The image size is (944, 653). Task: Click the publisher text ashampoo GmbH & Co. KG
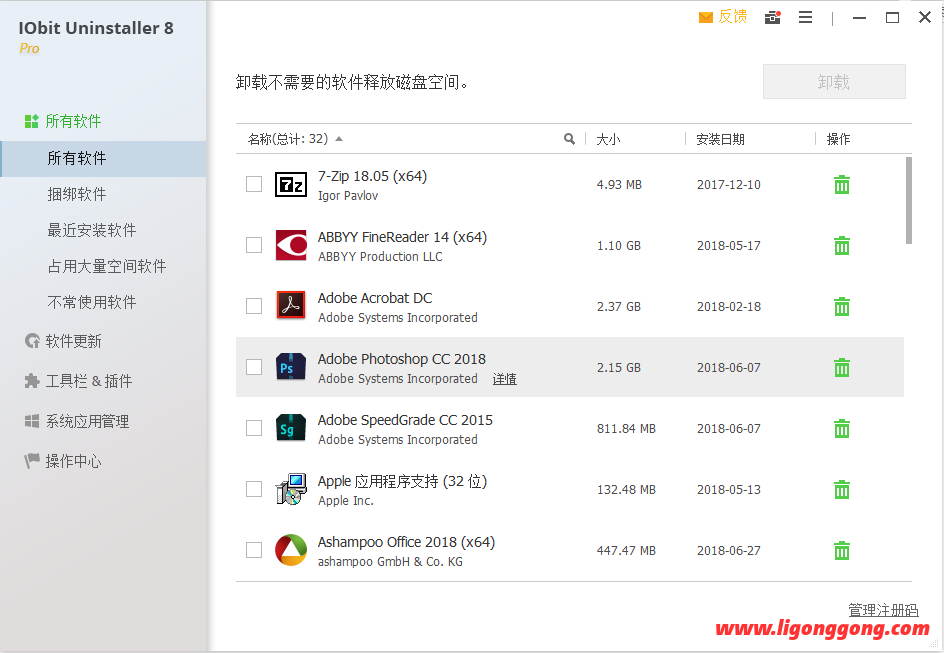point(390,562)
